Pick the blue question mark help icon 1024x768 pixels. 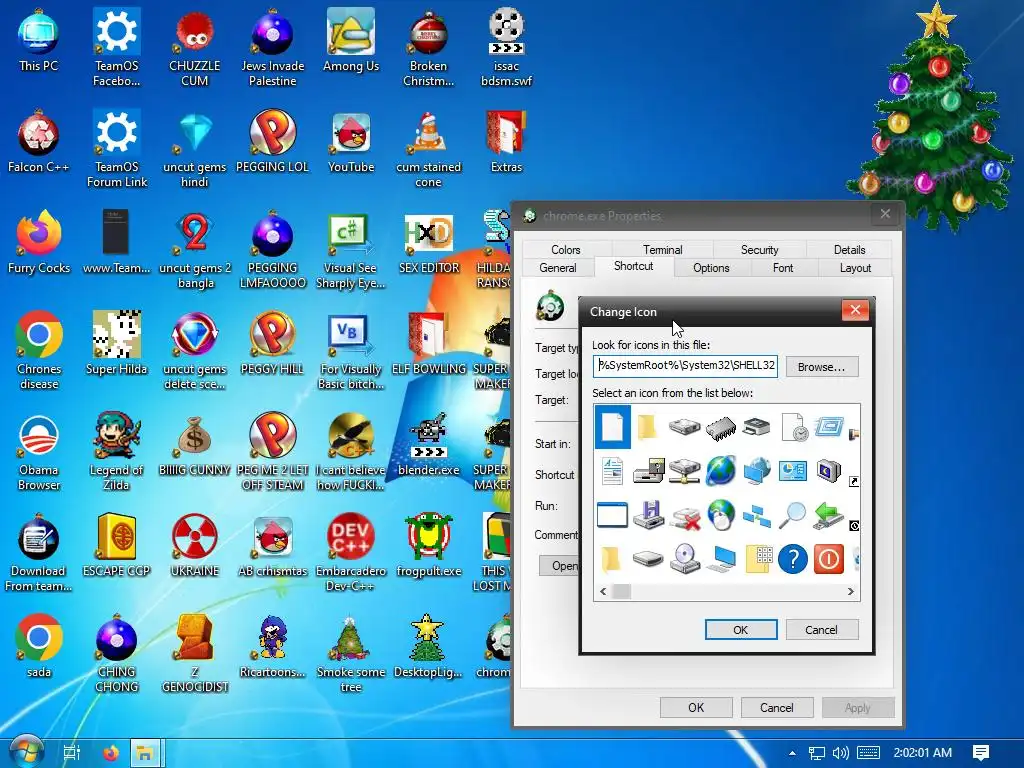(x=793, y=559)
